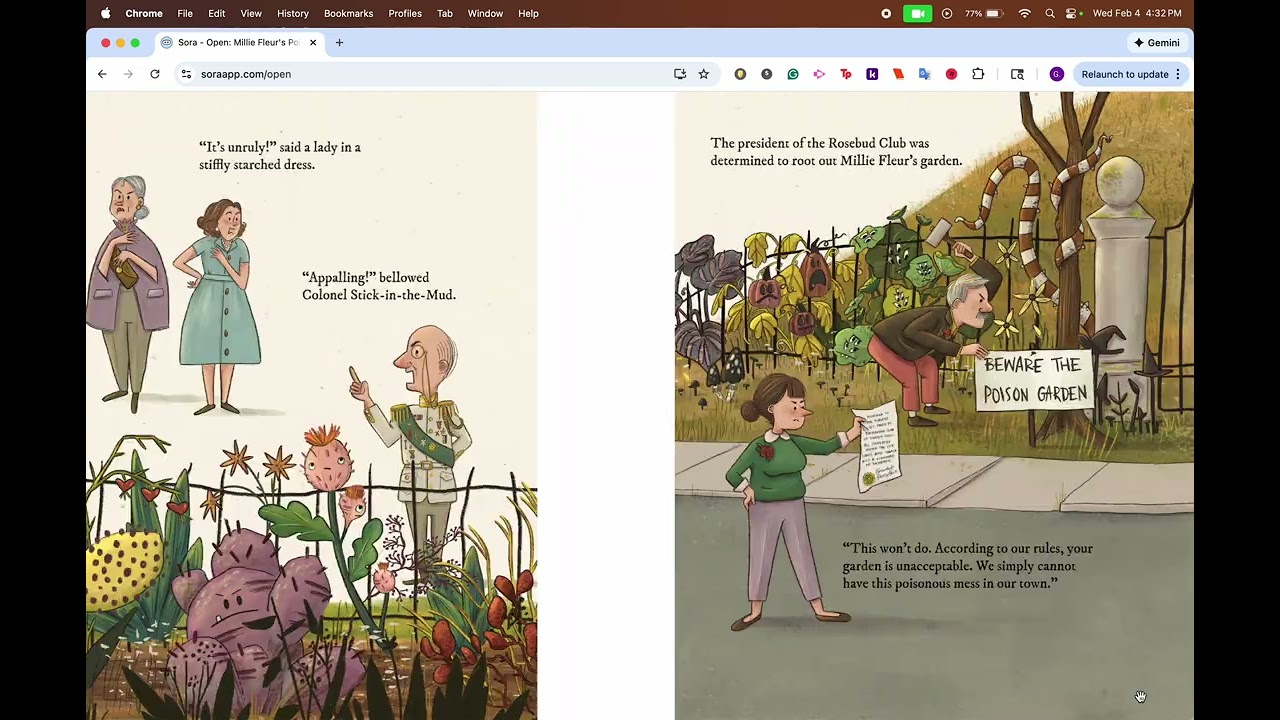The image size is (1280, 720).
Task: Open the View menu
Action: tap(251, 14)
